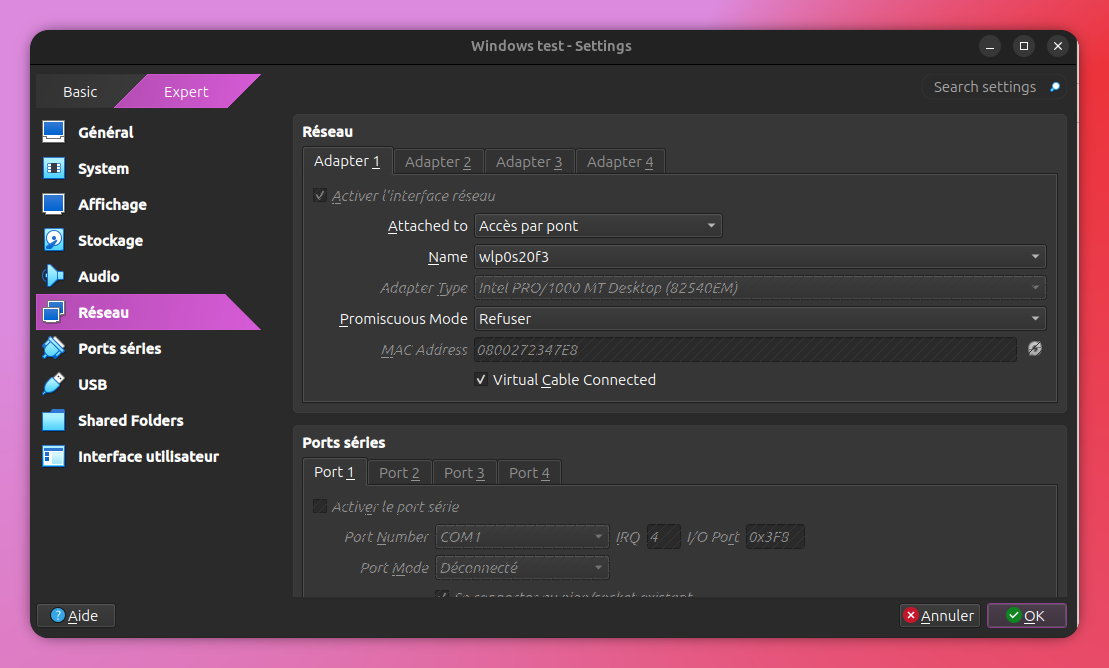Screen dimensions: 1109x668
Task: Open the Stockage disk icon
Action: tap(53, 240)
